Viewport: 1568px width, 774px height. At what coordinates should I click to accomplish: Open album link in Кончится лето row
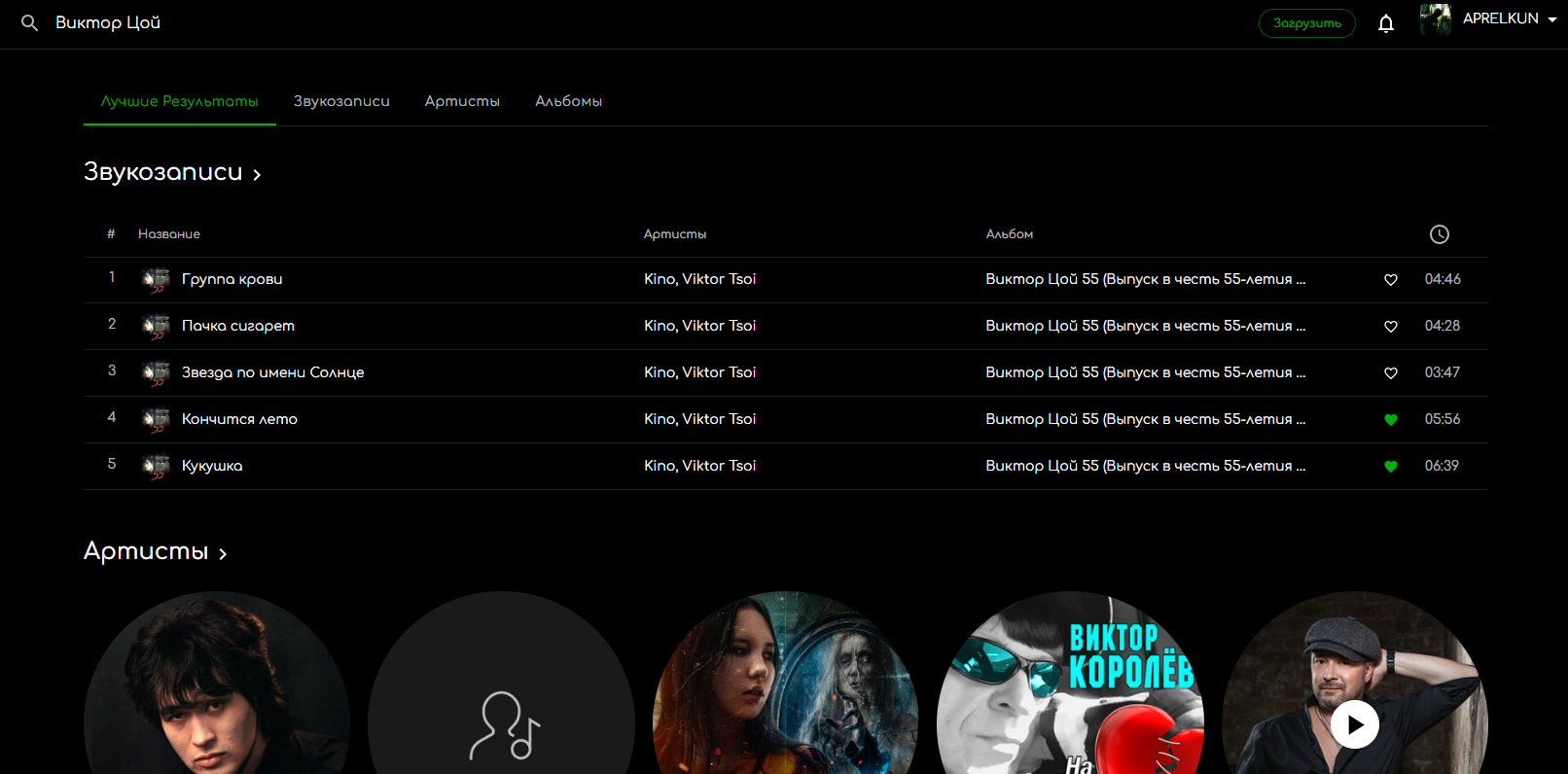[x=1146, y=419]
